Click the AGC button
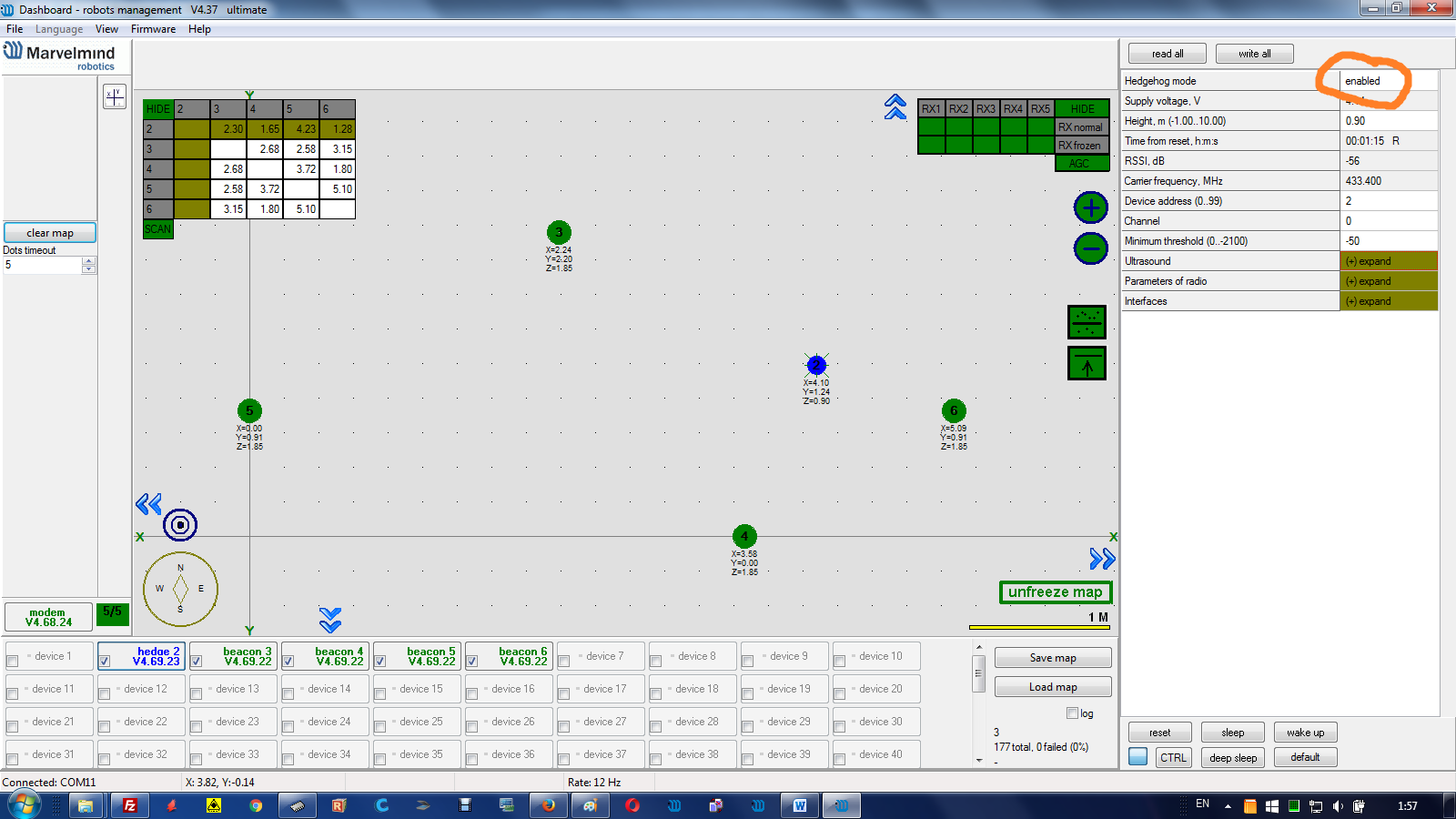 pos(1082,164)
